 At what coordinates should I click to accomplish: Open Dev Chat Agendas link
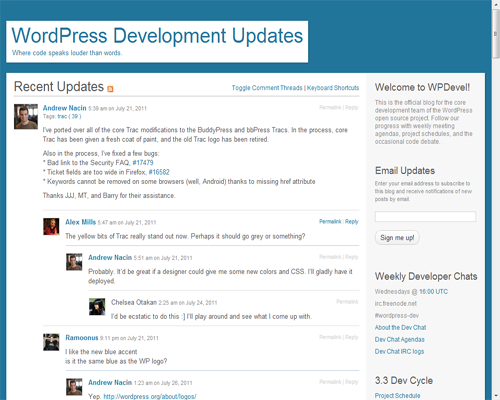400,339
